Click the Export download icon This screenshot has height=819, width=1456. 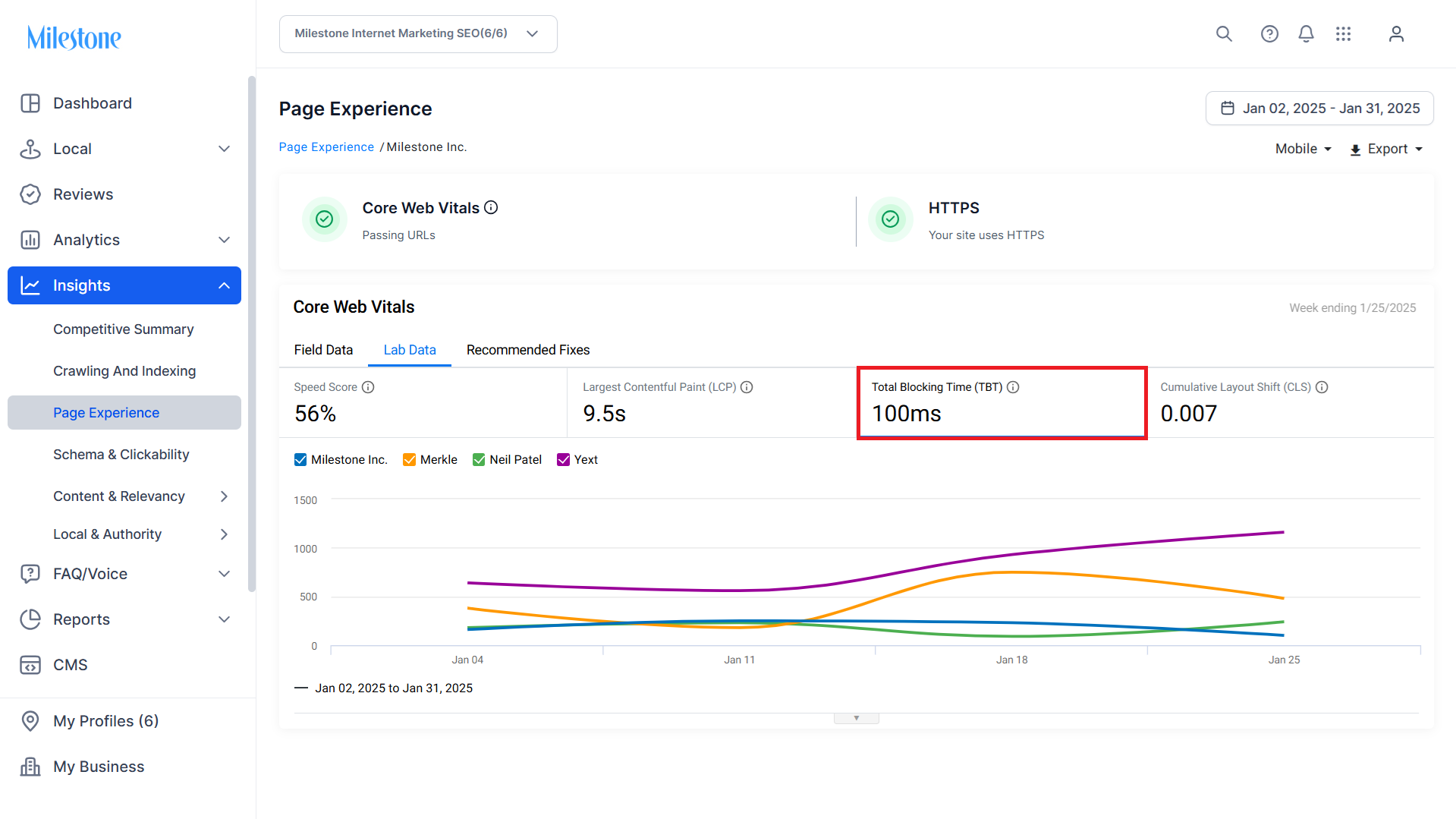click(x=1355, y=150)
